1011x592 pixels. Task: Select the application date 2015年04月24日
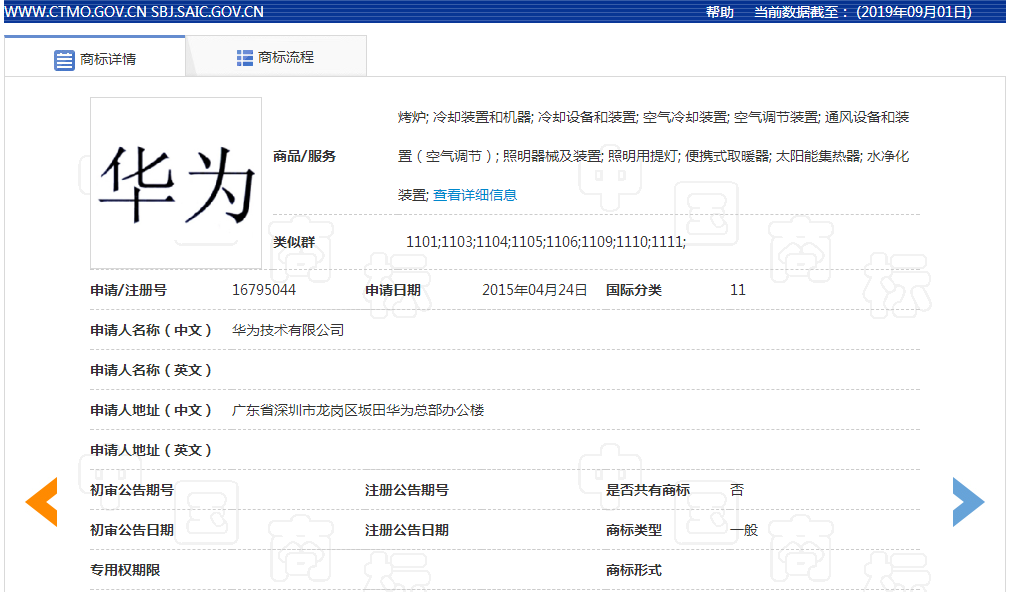[x=535, y=290]
